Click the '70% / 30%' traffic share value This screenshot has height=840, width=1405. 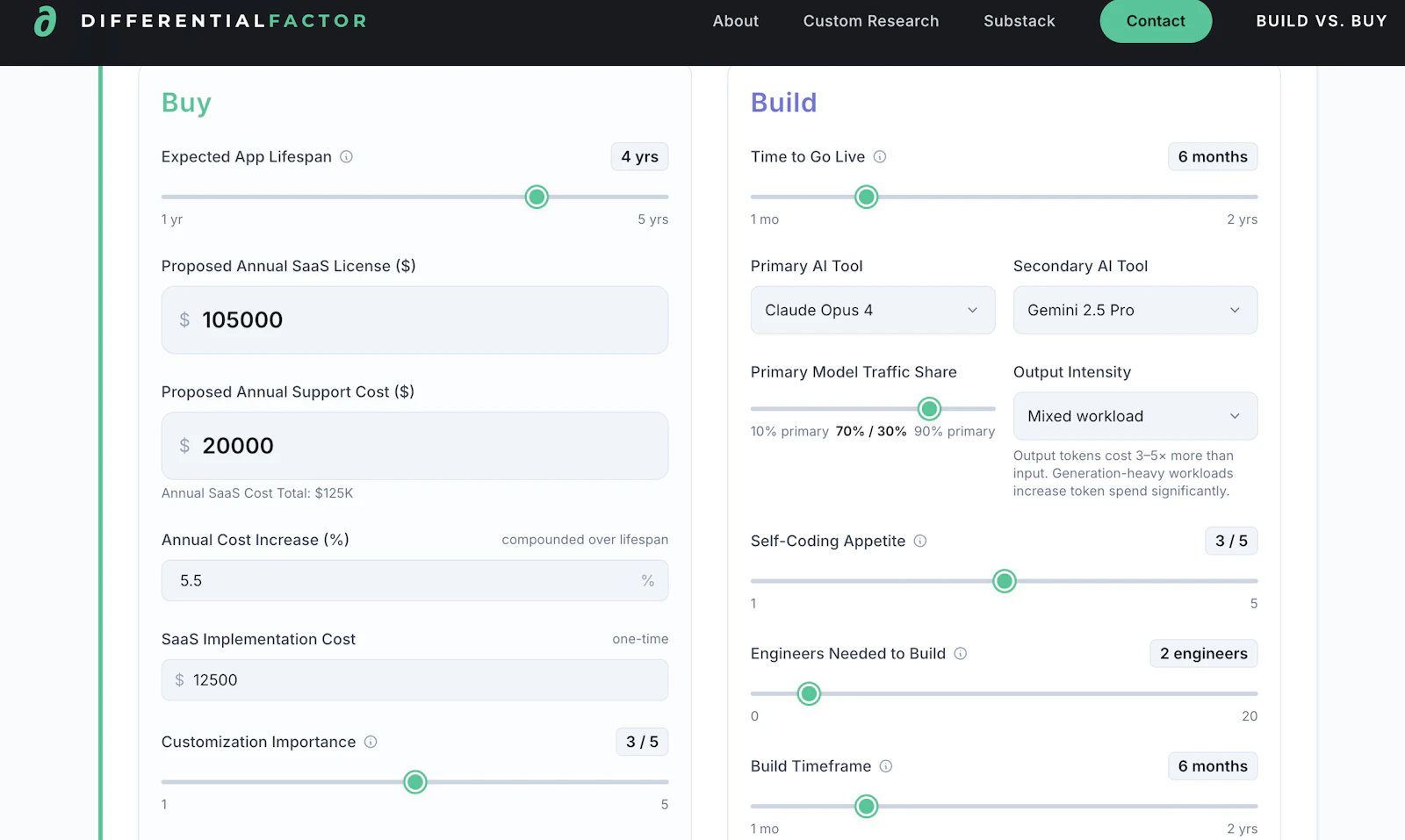871,431
